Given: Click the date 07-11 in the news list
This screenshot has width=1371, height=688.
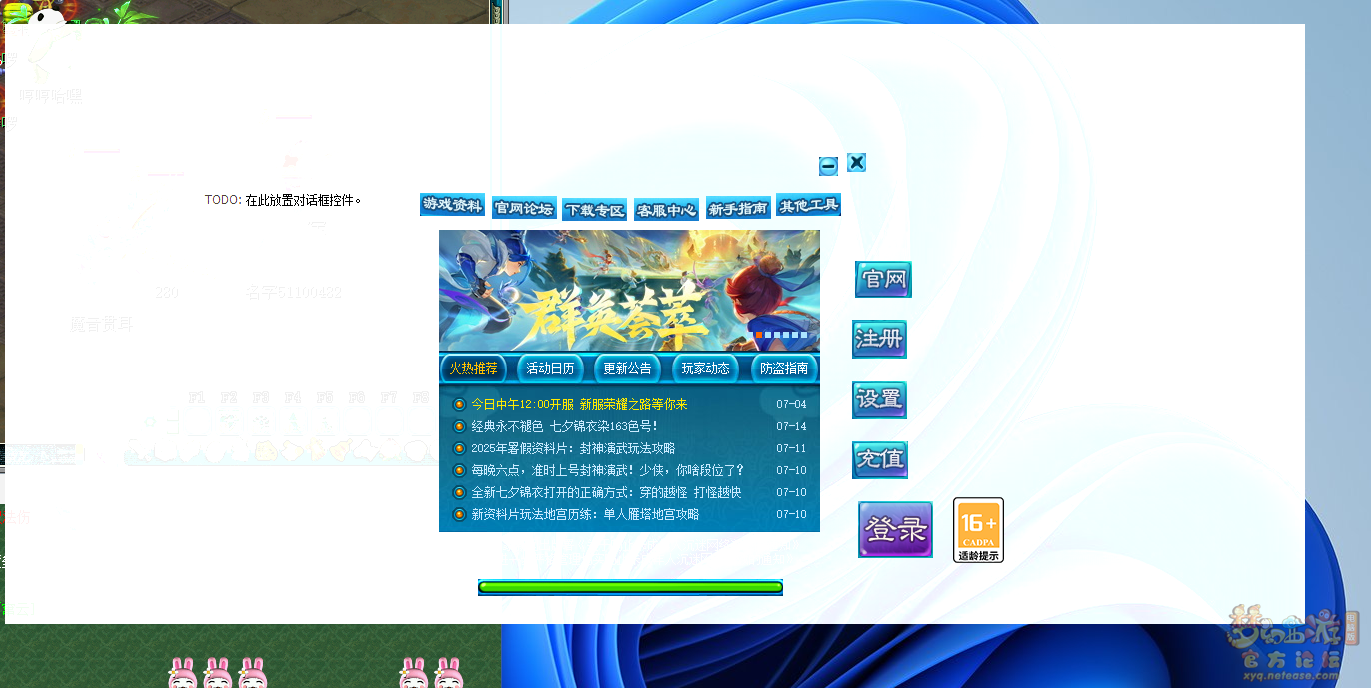Looking at the screenshot, I should pyautogui.click(x=791, y=448).
